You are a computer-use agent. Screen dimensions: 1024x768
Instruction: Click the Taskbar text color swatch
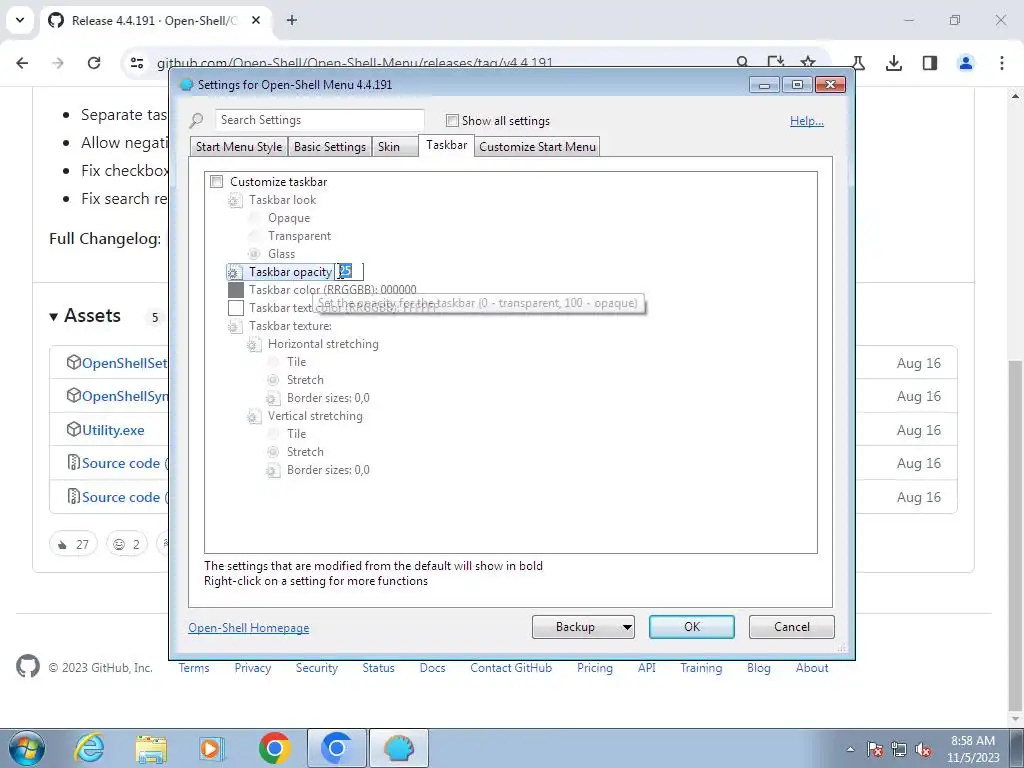point(236,308)
